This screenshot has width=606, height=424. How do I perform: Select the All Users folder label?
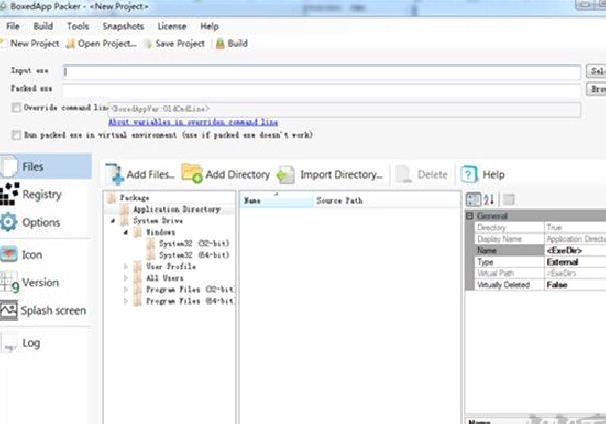tap(165, 278)
